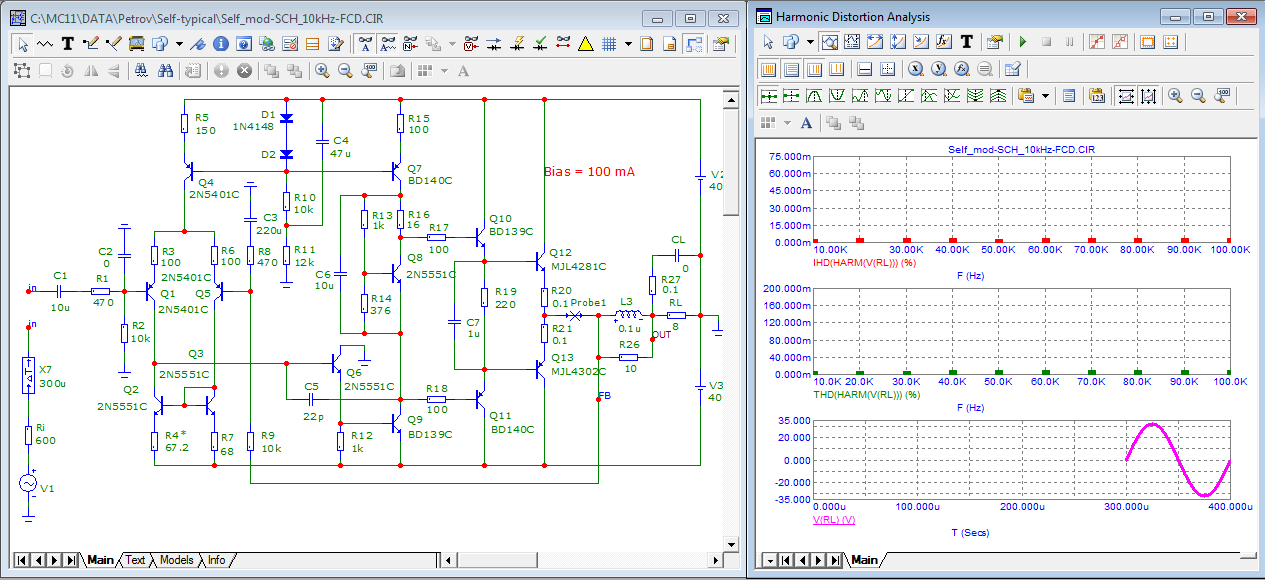1265x580 pixels.
Task: Click the fx function icon in analysis toolbar
Action: [x=943, y=42]
